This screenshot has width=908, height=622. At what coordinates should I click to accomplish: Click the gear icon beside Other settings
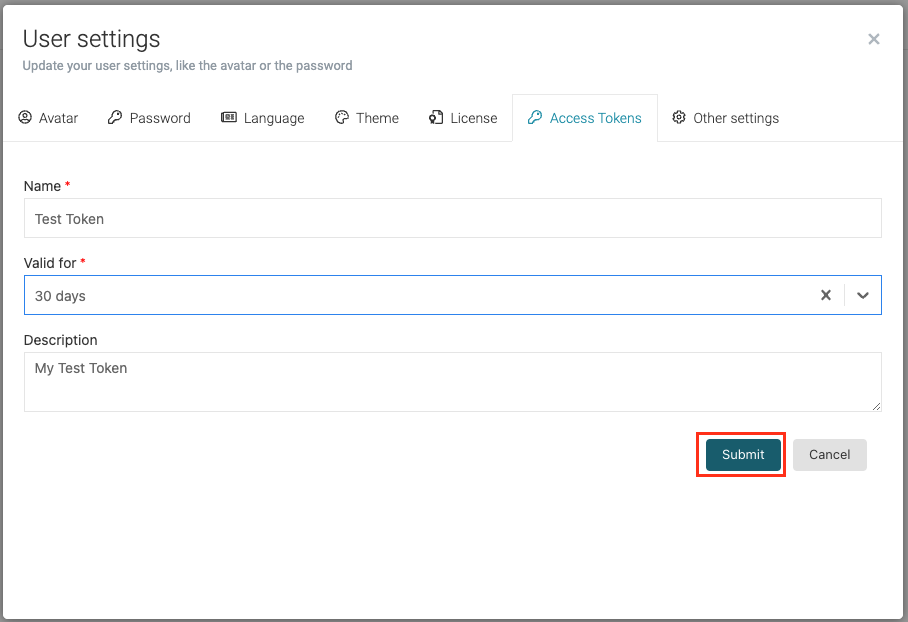(x=679, y=117)
